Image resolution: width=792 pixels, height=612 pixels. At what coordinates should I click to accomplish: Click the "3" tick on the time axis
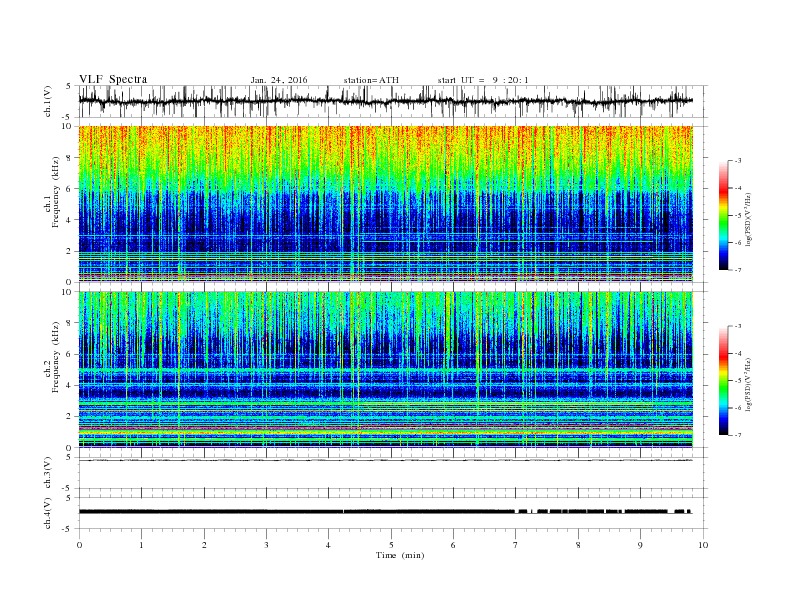coord(266,545)
